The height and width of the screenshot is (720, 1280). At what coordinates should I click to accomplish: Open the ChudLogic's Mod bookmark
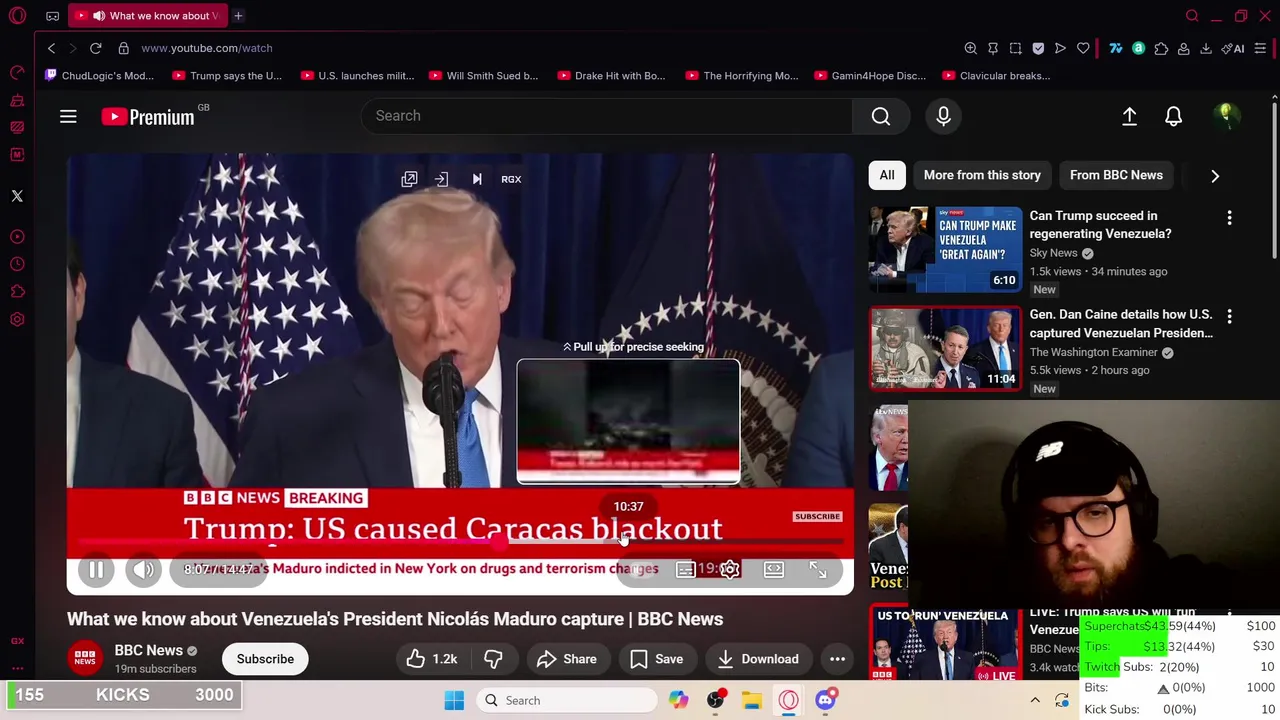coord(100,76)
